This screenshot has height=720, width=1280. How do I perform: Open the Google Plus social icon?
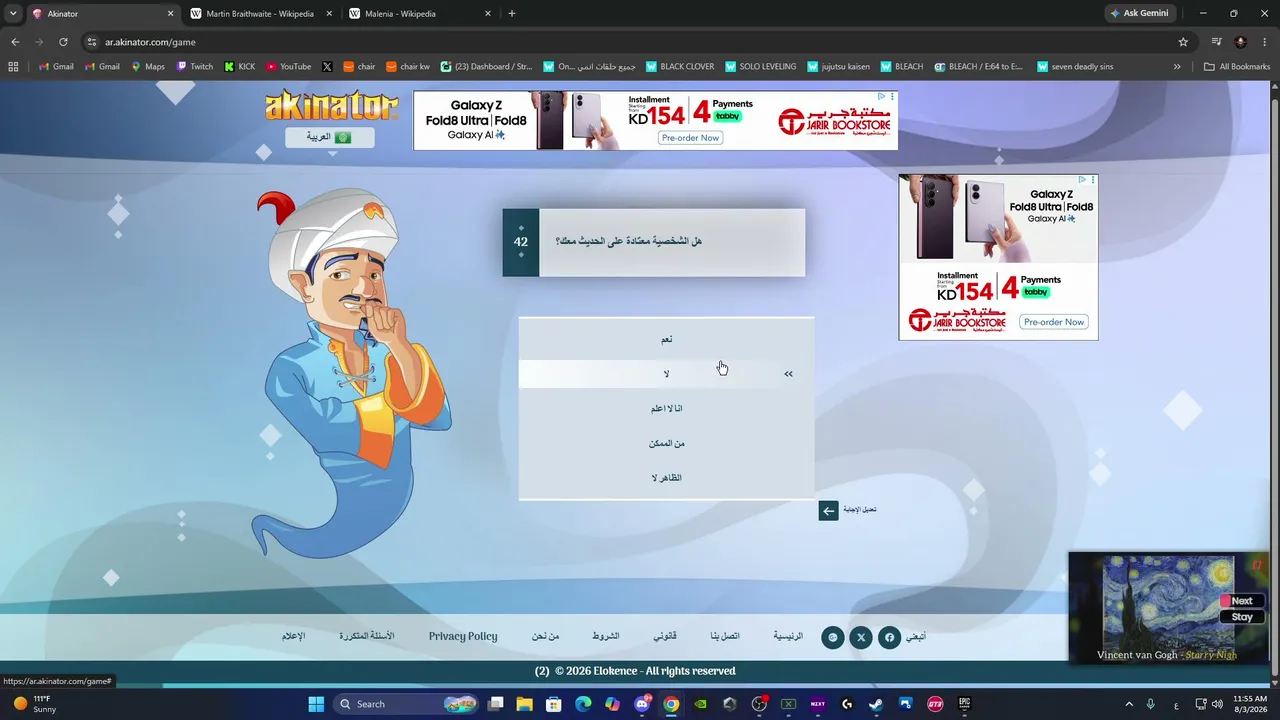click(x=833, y=637)
